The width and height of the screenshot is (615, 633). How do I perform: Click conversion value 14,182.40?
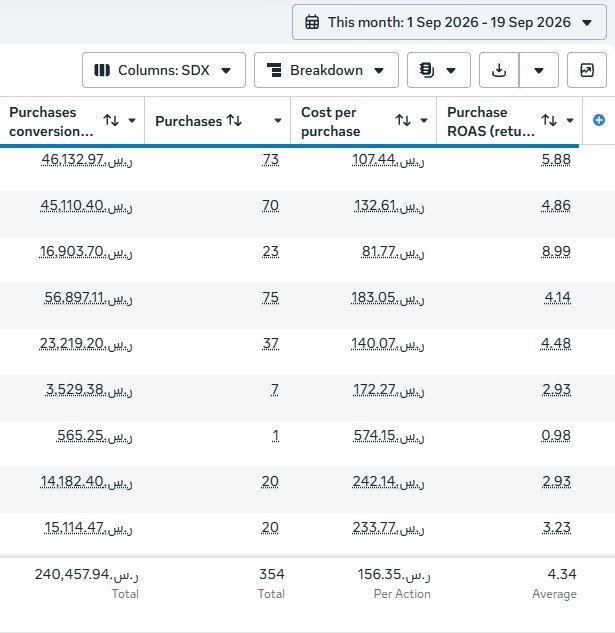(x=86, y=482)
